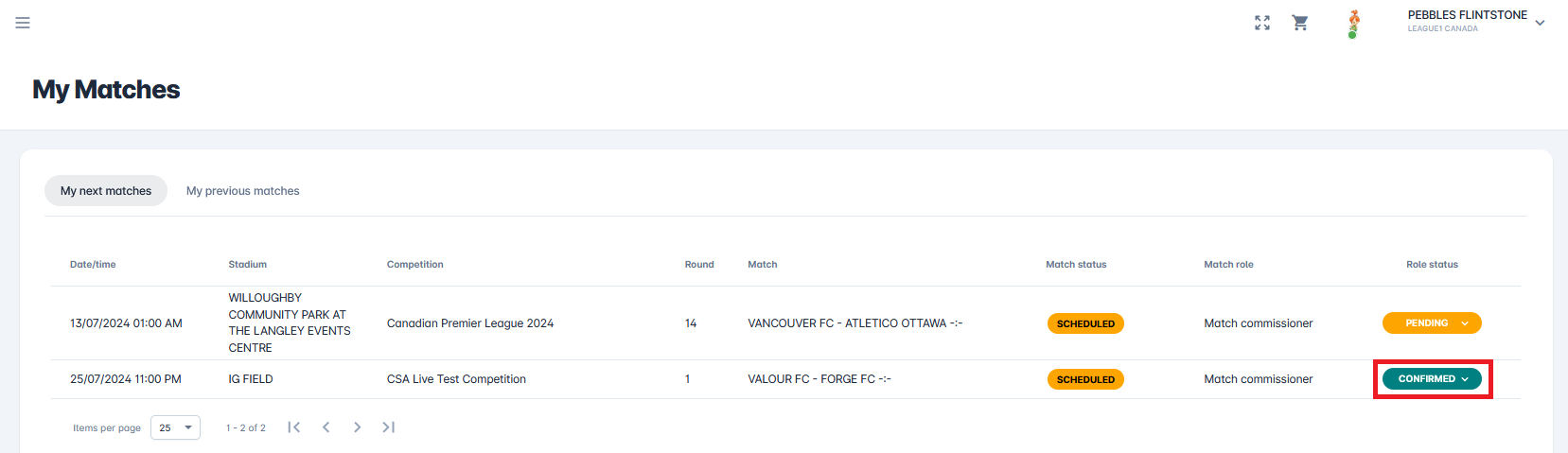Sort by the Date/time column header
This screenshot has height=453, width=1568.
[93, 265]
